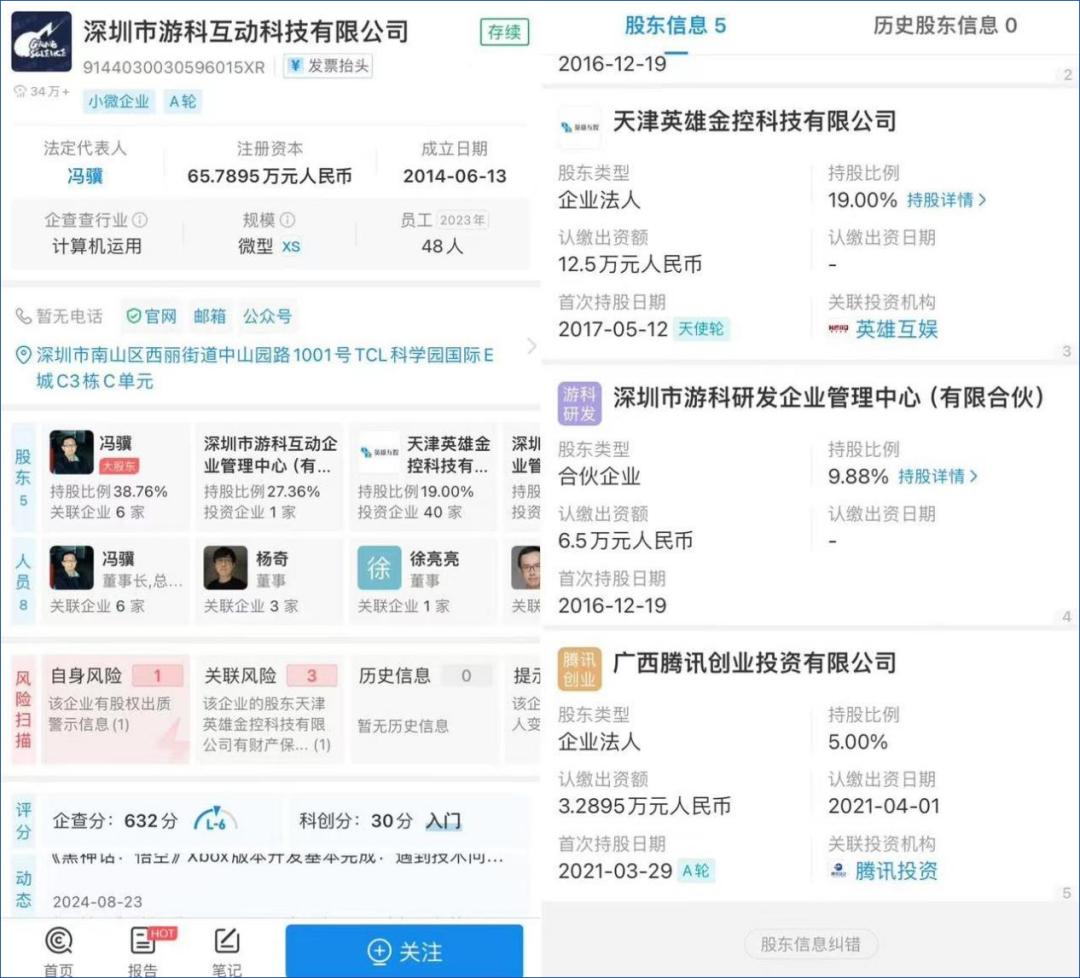The height and width of the screenshot is (978, 1080).
Task: Expand 持股详情 for 19.00% shareholding
Action: coord(946,200)
